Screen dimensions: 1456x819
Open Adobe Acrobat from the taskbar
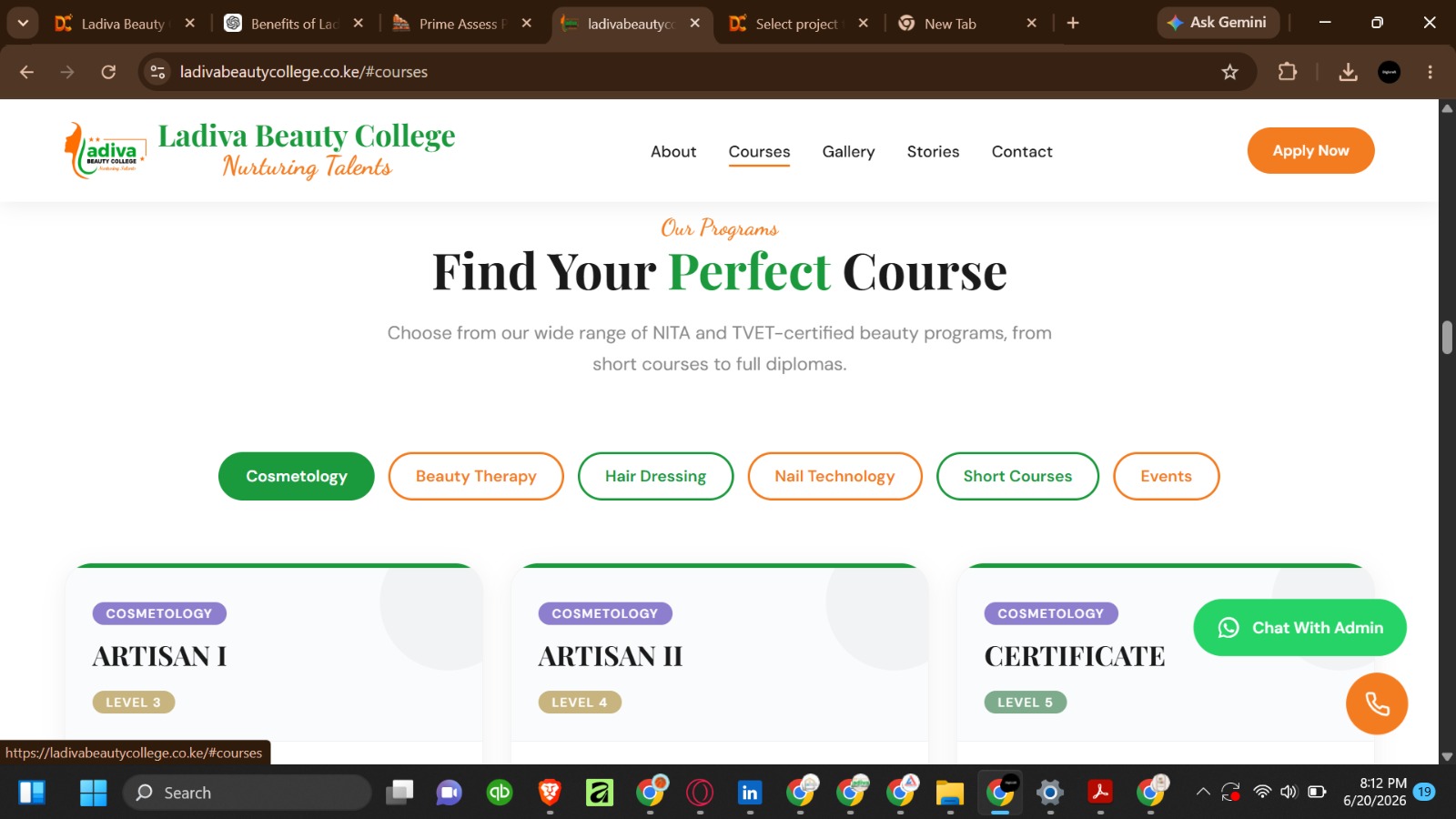[1100, 793]
